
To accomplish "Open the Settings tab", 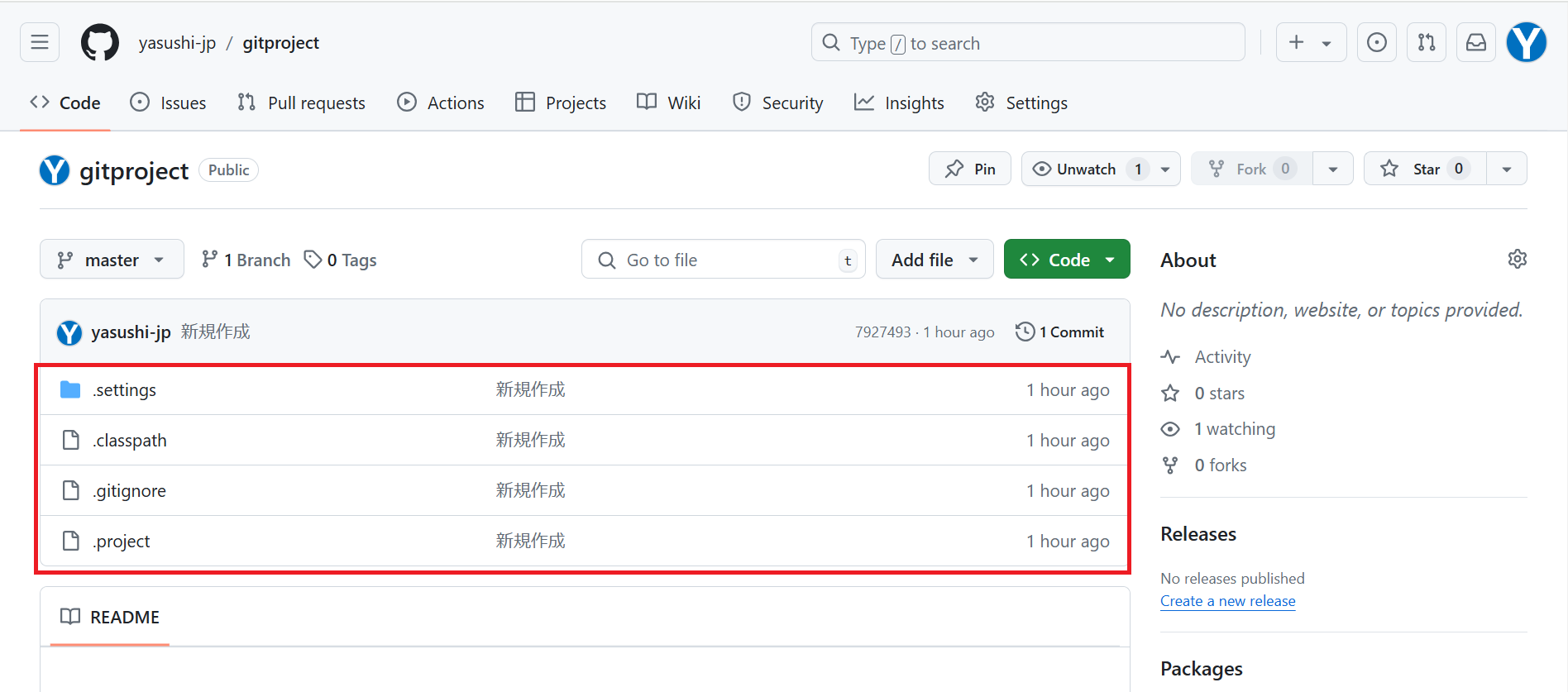I will pos(1021,103).
